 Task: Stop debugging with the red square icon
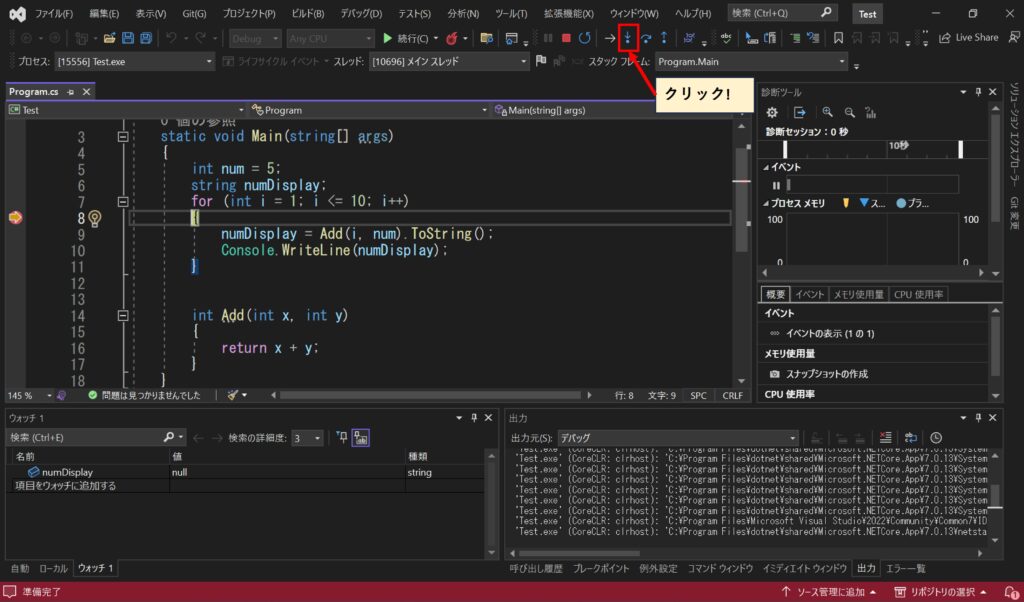(566, 38)
